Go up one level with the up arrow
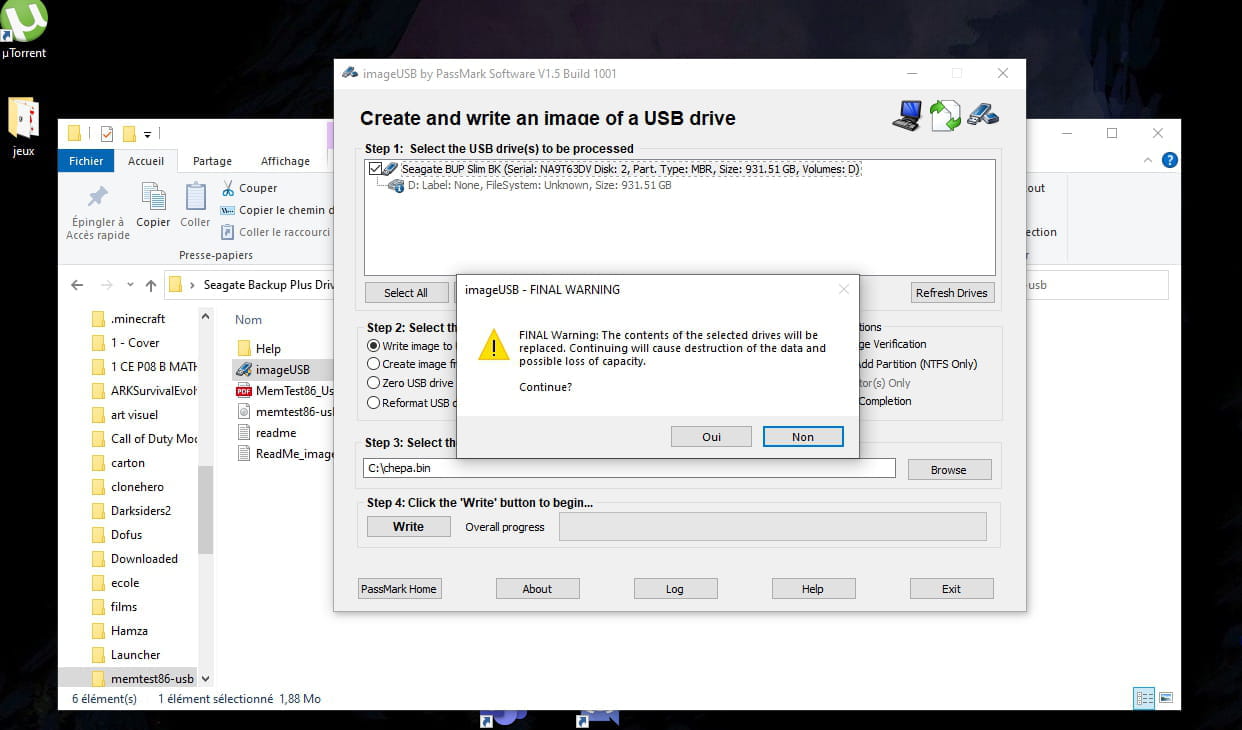The image size is (1242, 730). tap(150, 285)
